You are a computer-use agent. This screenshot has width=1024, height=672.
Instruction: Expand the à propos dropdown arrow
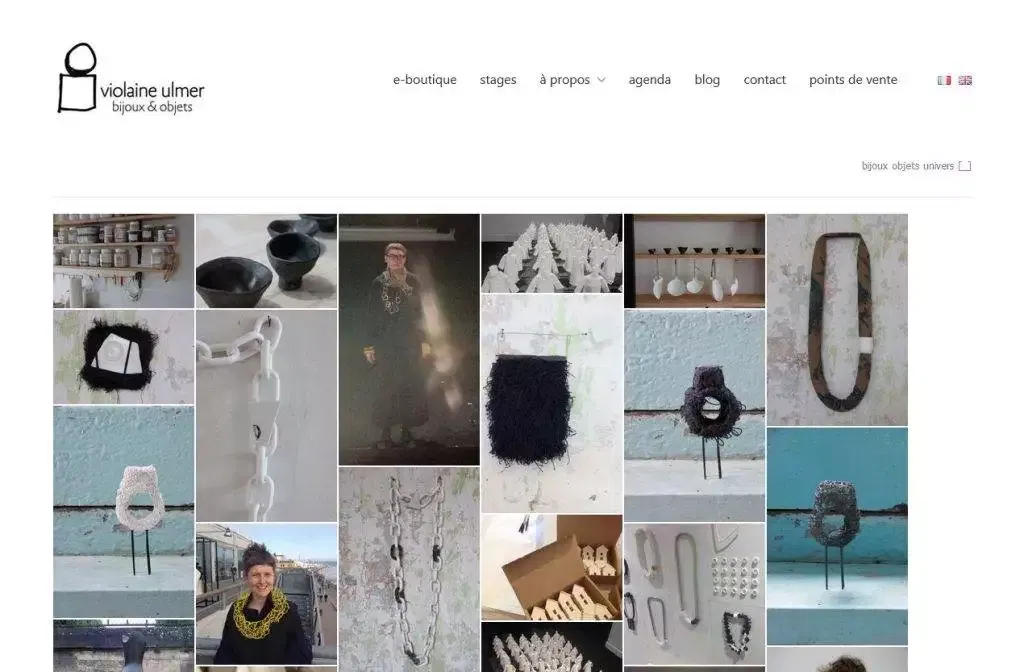[x=602, y=80]
